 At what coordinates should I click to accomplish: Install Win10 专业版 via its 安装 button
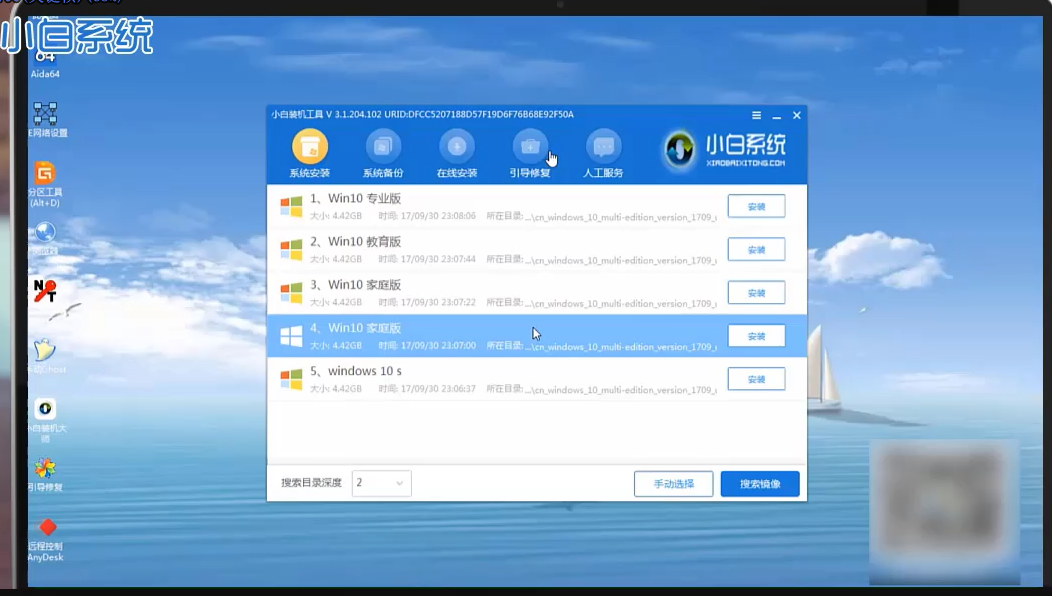(x=756, y=206)
